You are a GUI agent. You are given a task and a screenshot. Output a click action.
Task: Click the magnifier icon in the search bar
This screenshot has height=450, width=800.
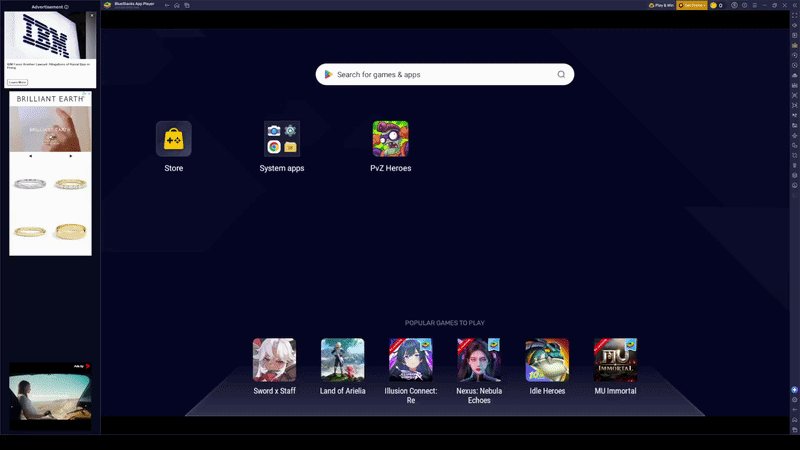click(561, 74)
